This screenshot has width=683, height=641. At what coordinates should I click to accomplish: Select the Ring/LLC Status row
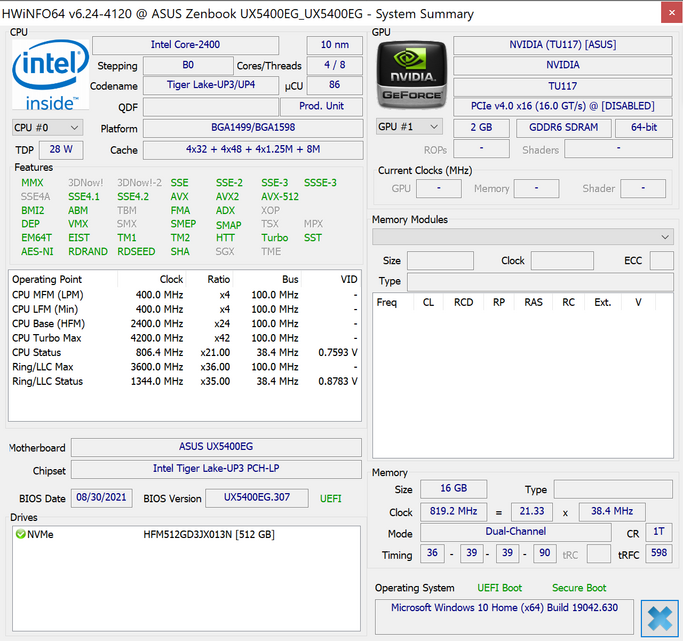[x=185, y=381]
